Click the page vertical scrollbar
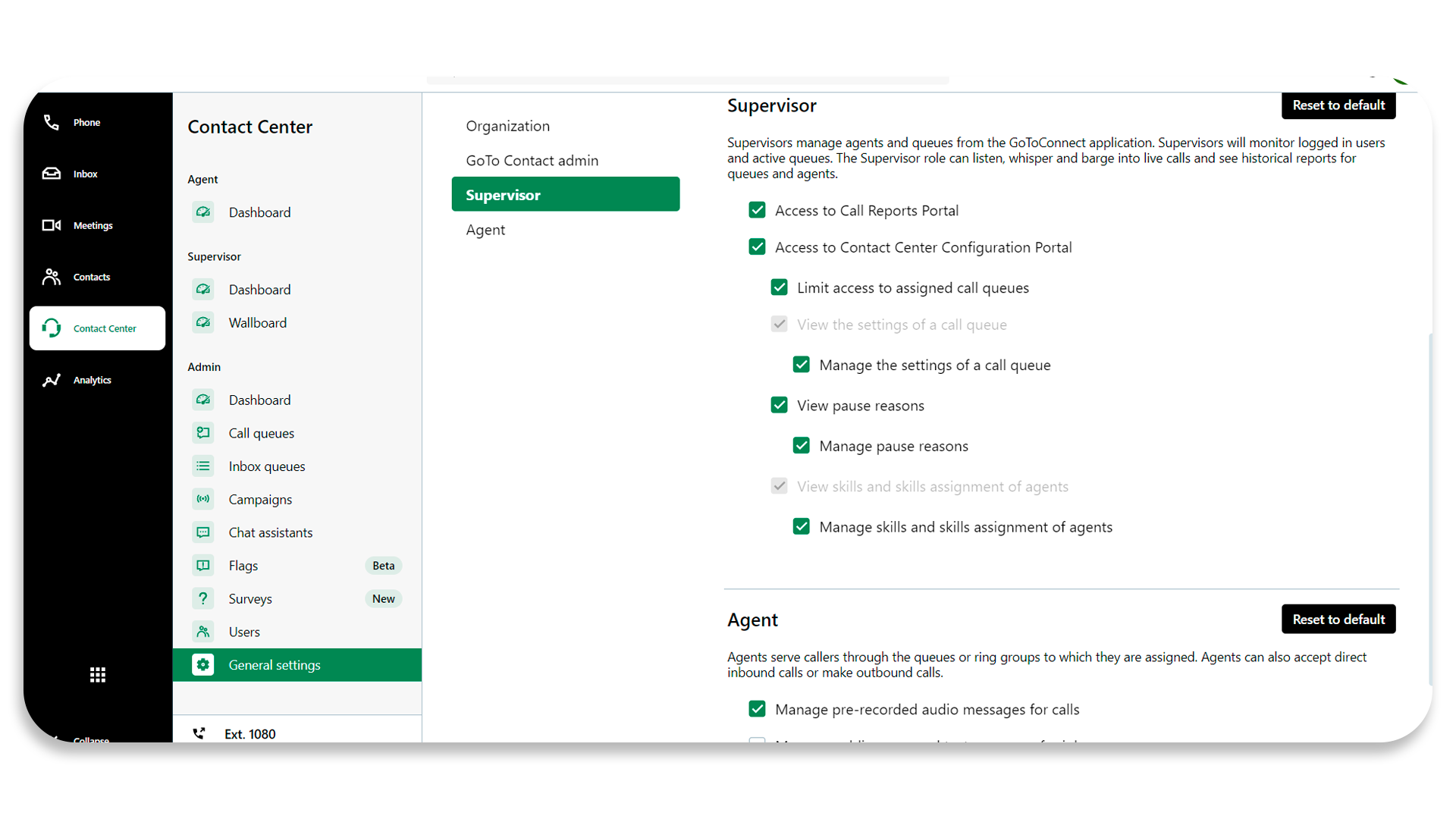Image resolution: width=1456 pixels, height=819 pixels. (x=1429, y=508)
